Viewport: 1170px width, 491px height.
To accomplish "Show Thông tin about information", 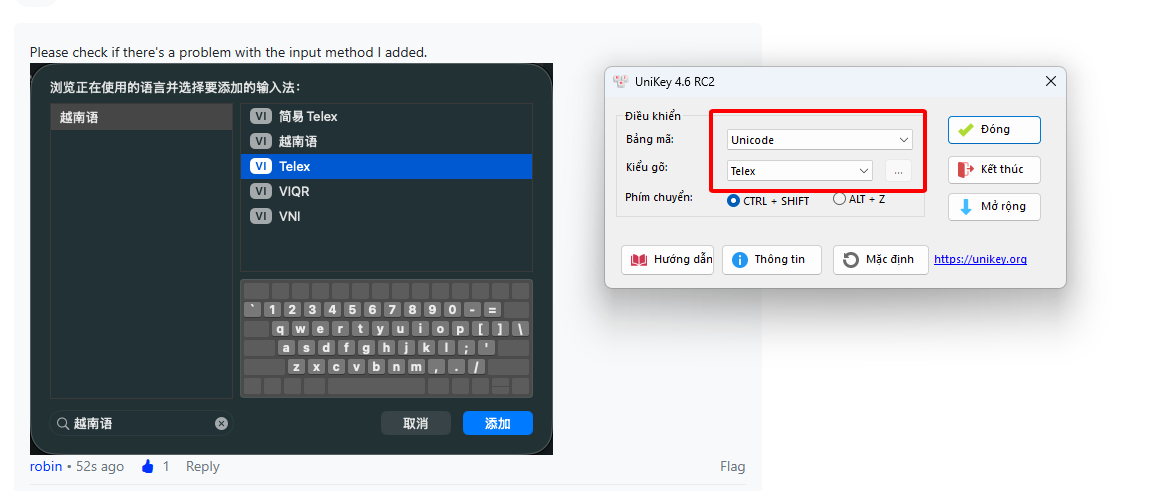I will (771, 260).
